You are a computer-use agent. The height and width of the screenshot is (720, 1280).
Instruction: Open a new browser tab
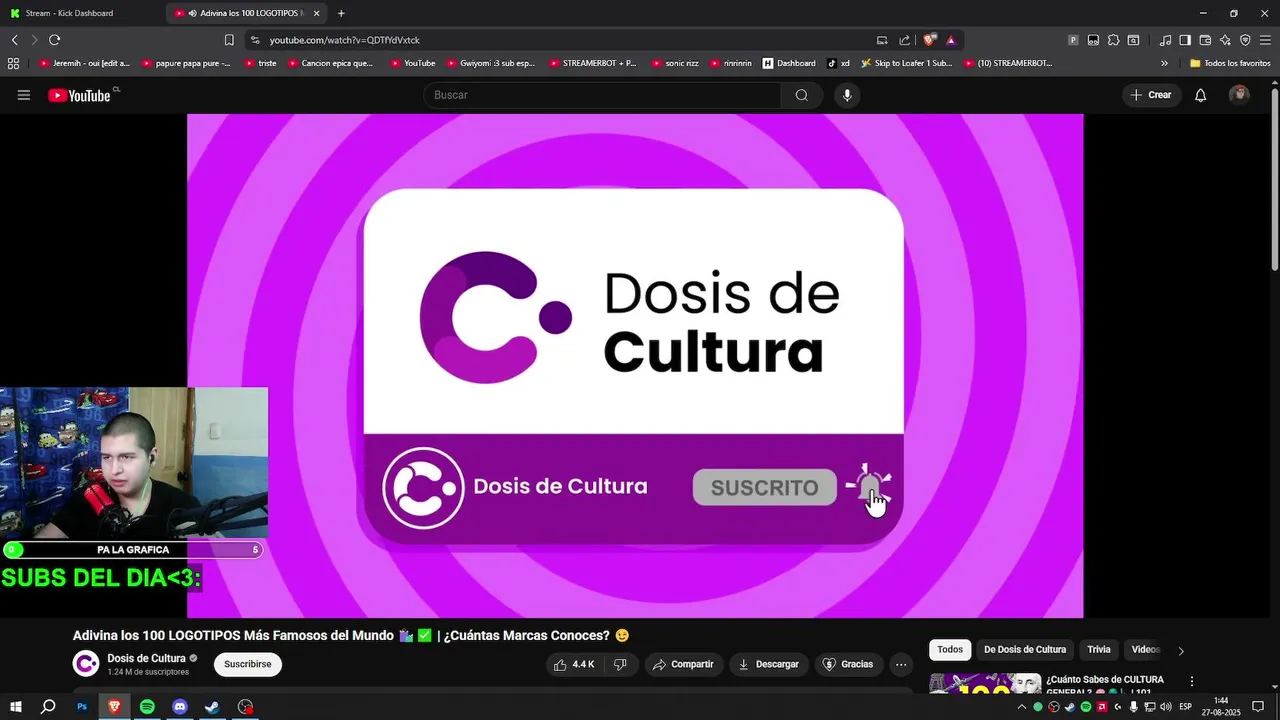(x=341, y=13)
